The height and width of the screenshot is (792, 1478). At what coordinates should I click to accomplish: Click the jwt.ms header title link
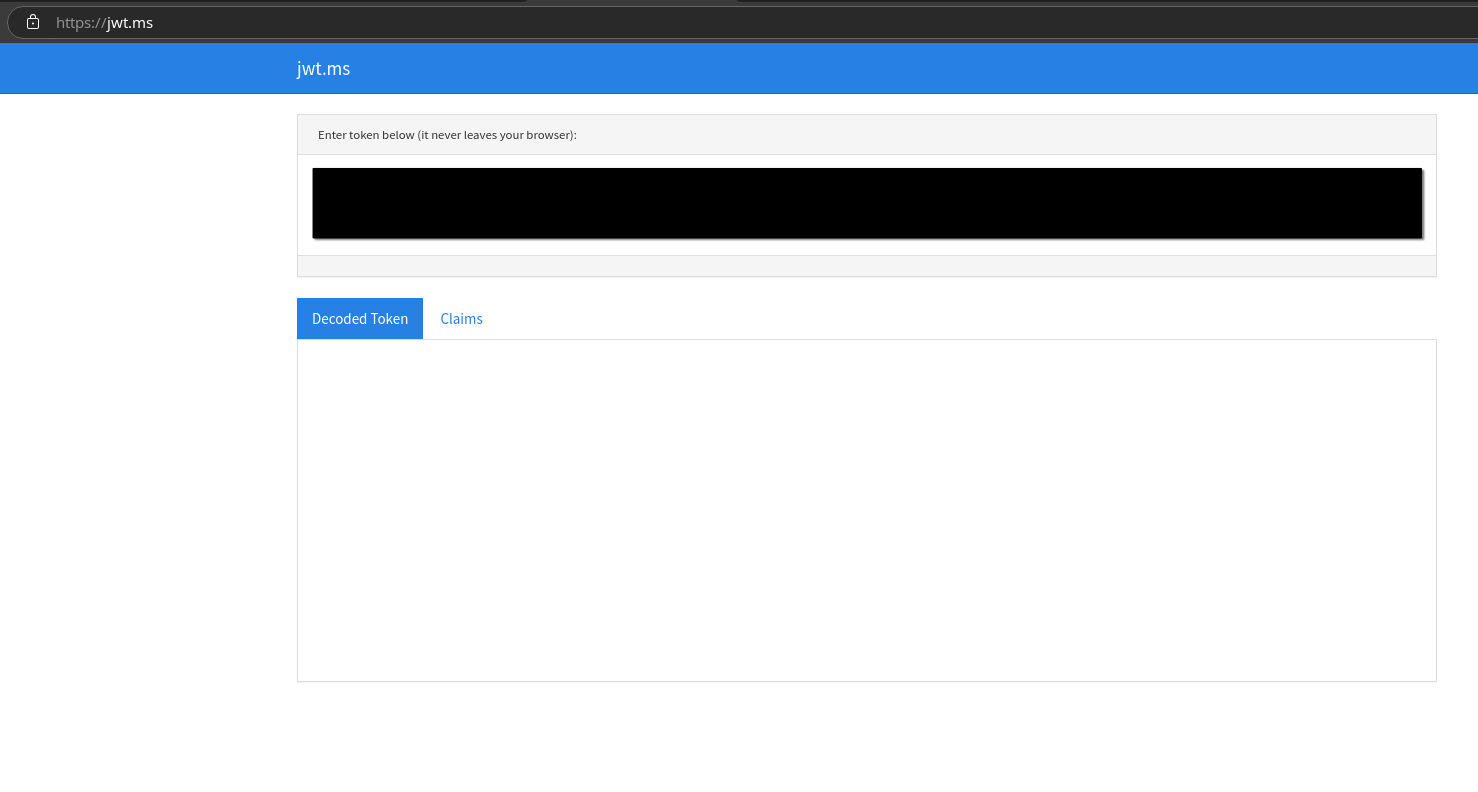point(323,69)
